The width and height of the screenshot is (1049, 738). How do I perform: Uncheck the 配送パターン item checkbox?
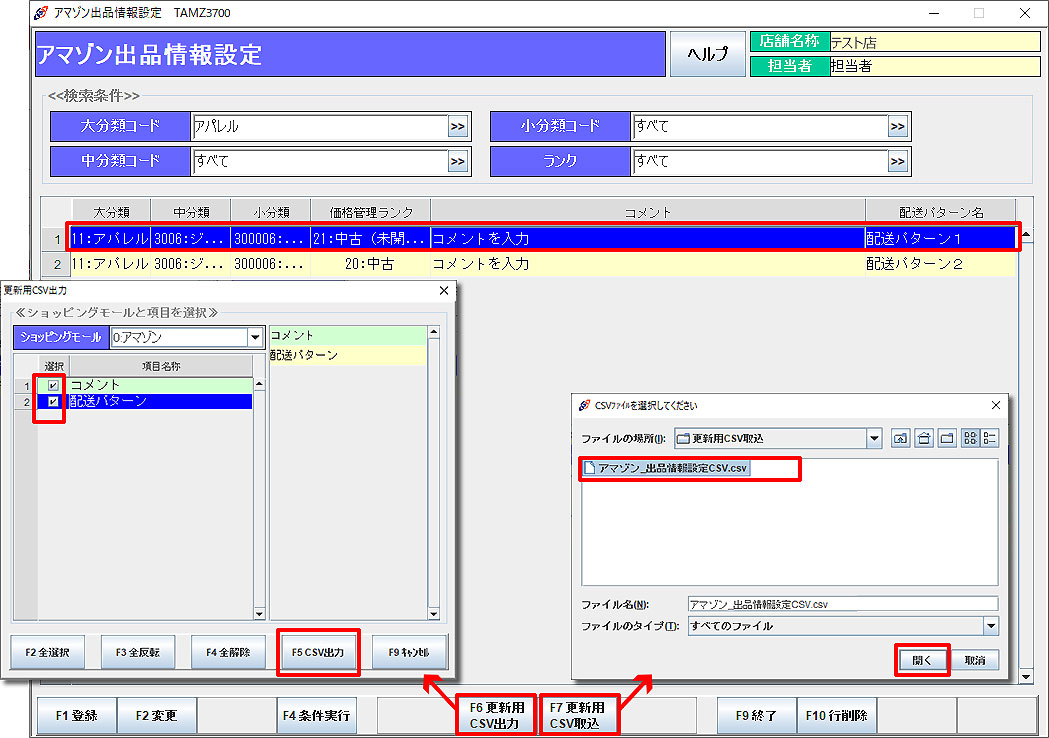pyautogui.click(x=53, y=401)
